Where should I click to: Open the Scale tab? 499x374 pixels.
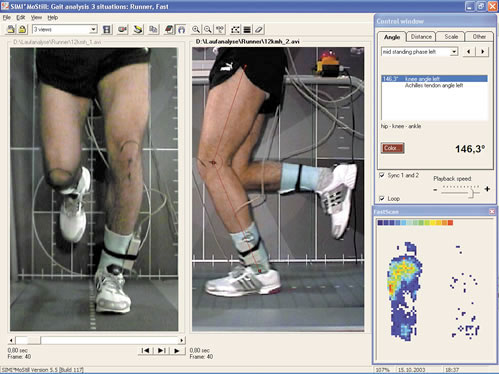451,37
